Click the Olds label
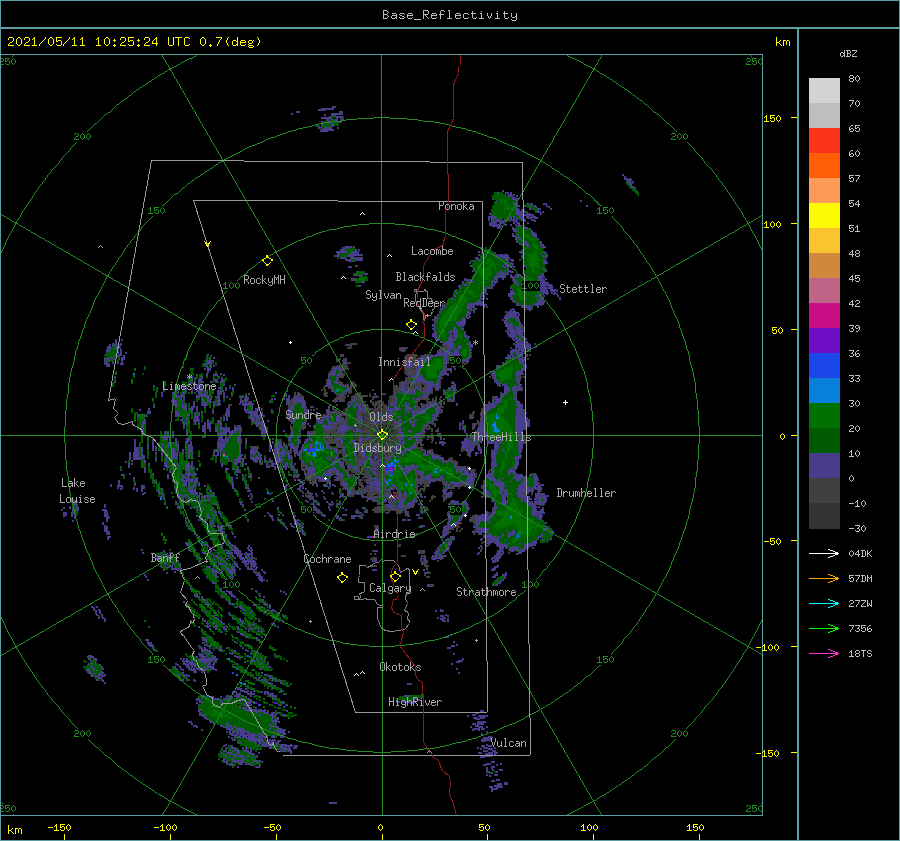Image resolution: width=900 pixels, height=841 pixels. click(x=381, y=417)
